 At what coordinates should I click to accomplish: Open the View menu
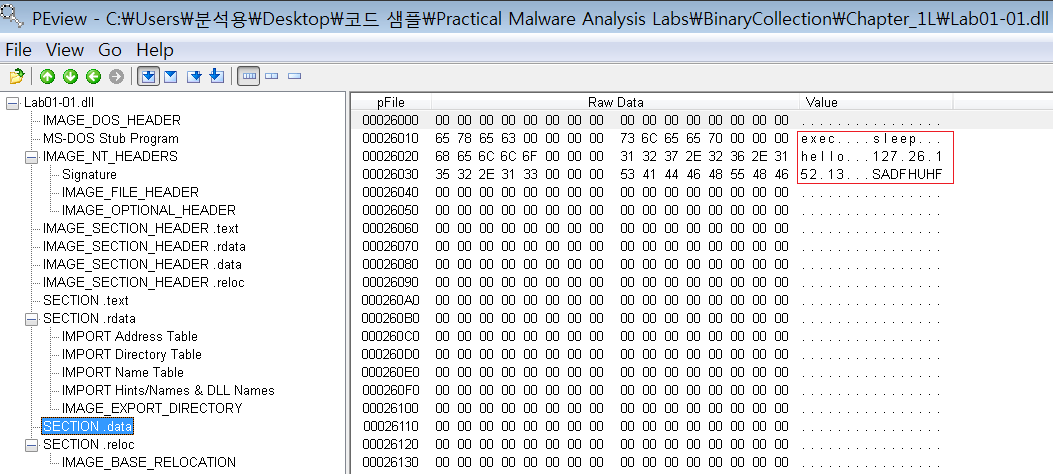[65, 50]
